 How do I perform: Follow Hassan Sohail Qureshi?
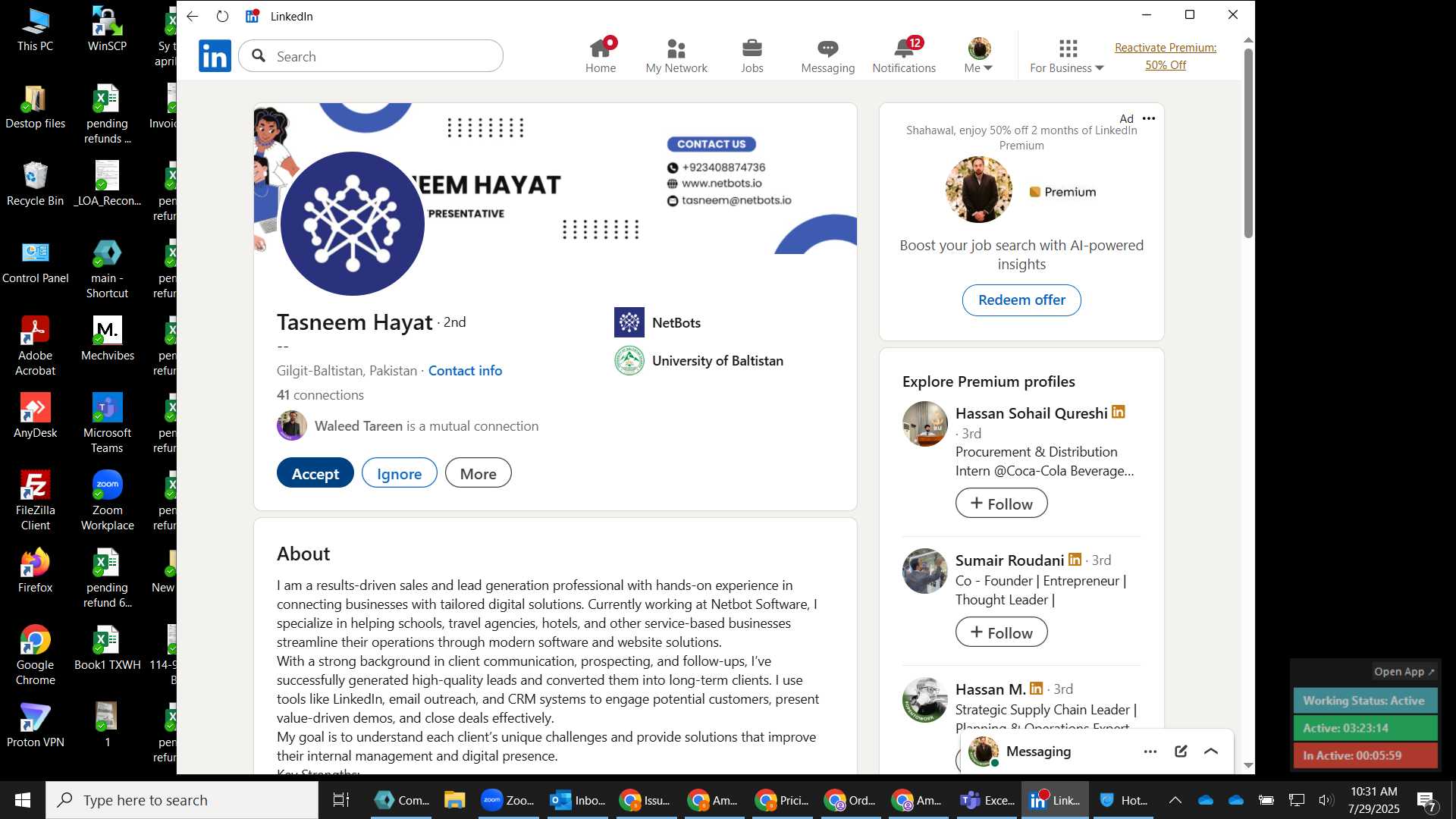(1002, 504)
